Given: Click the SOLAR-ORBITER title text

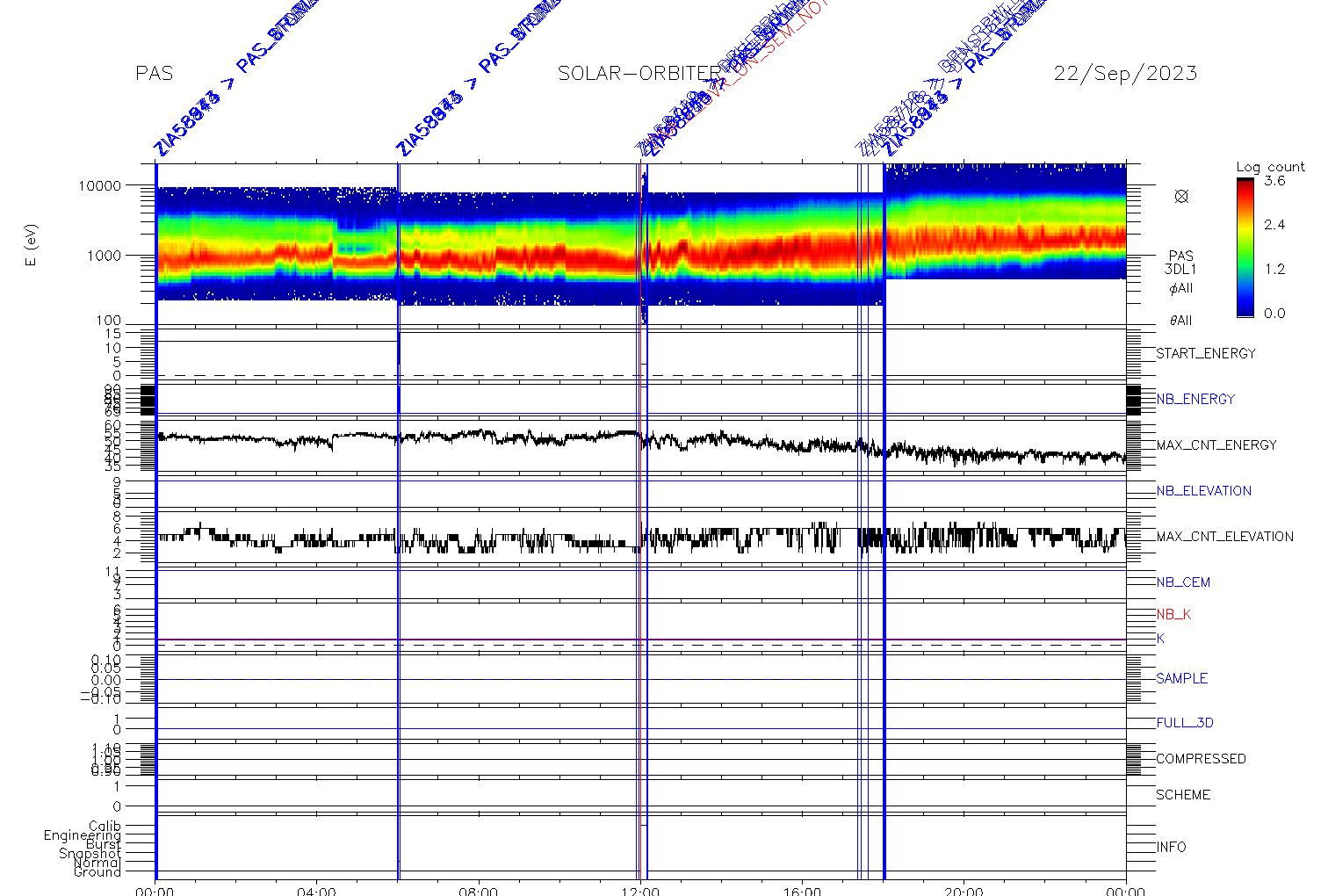Looking at the screenshot, I should click(639, 74).
